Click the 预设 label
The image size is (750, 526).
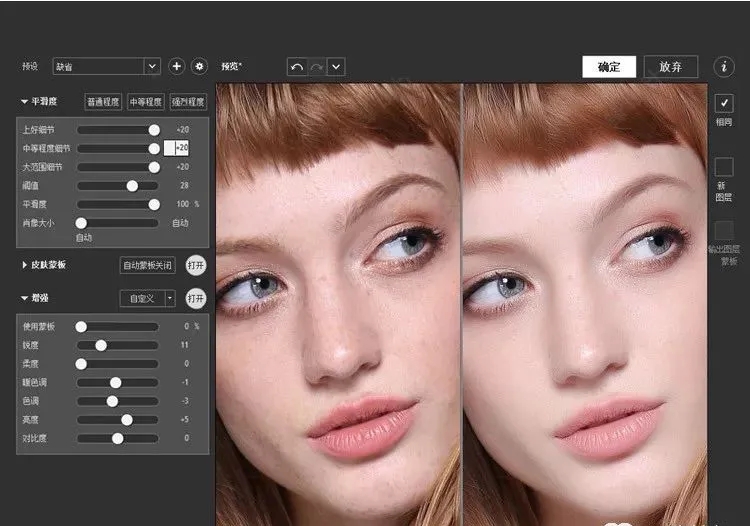pos(30,66)
